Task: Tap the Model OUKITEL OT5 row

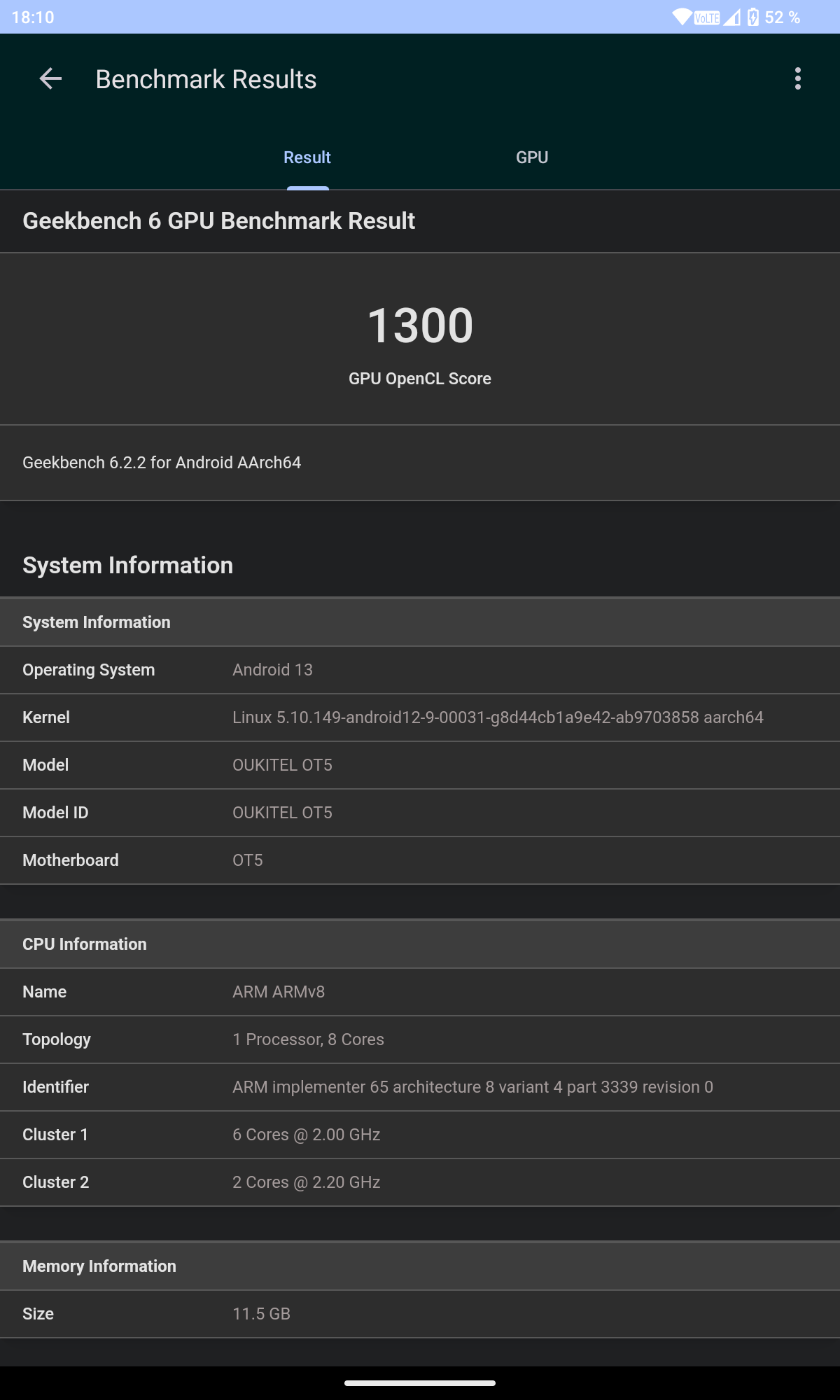Action: 420,765
